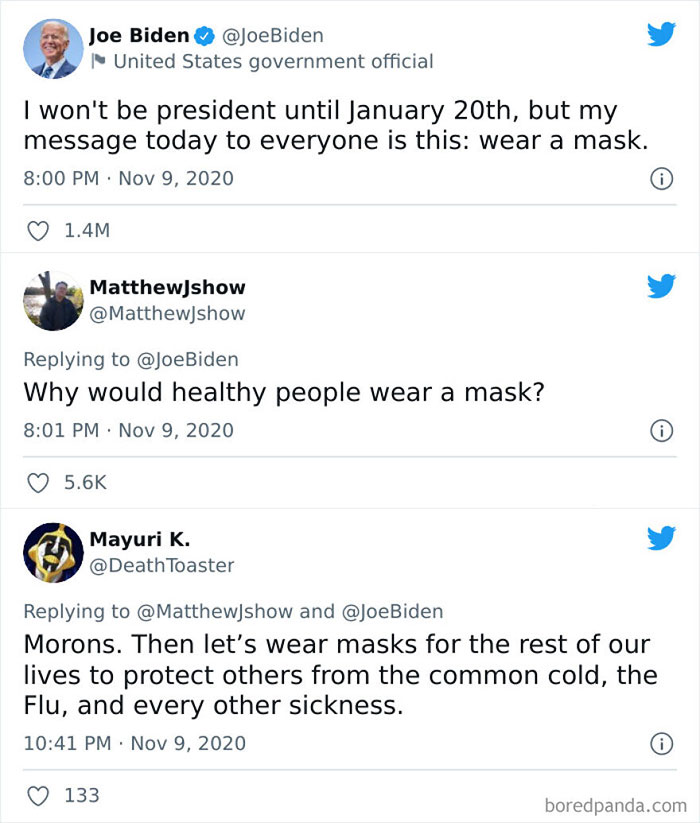Toggle the like heart on MatthewJshow's reply

click(x=37, y=481)
